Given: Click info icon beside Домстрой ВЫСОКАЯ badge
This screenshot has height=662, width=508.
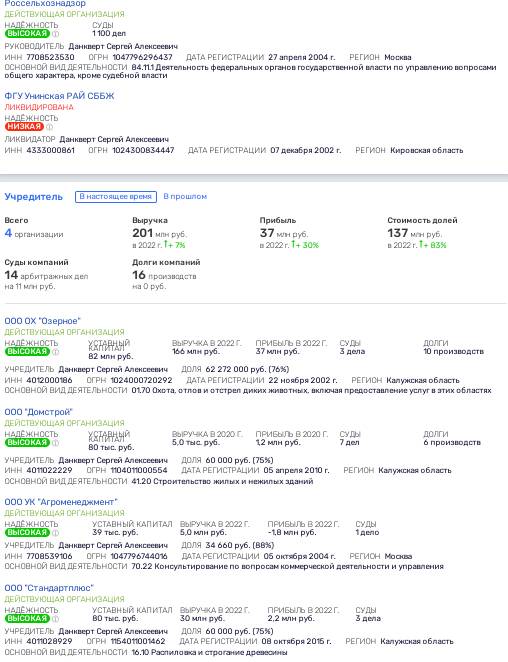Looking at the screenshot, I should click(x=55, y=442).
